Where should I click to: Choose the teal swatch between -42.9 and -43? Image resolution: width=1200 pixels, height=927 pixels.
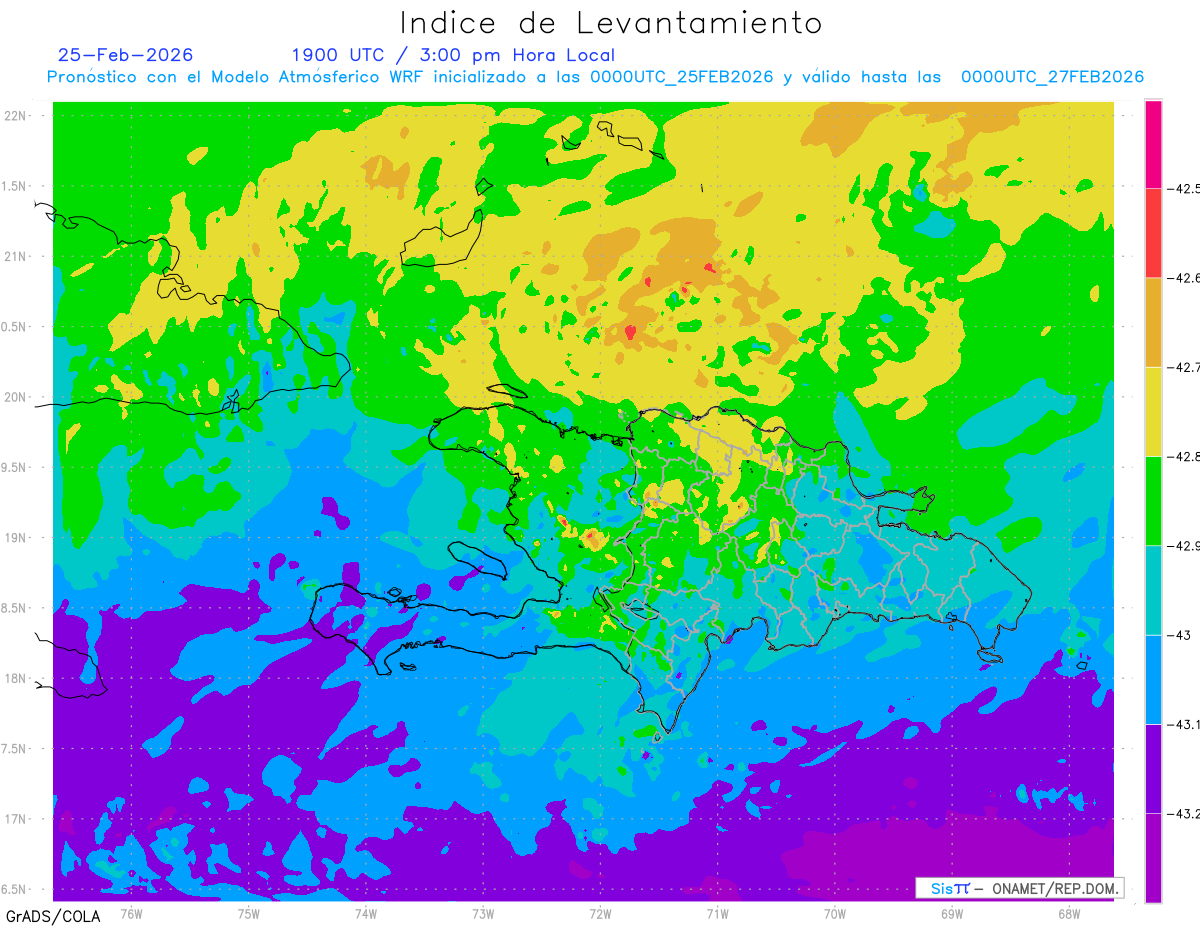tap(1153, 590)
